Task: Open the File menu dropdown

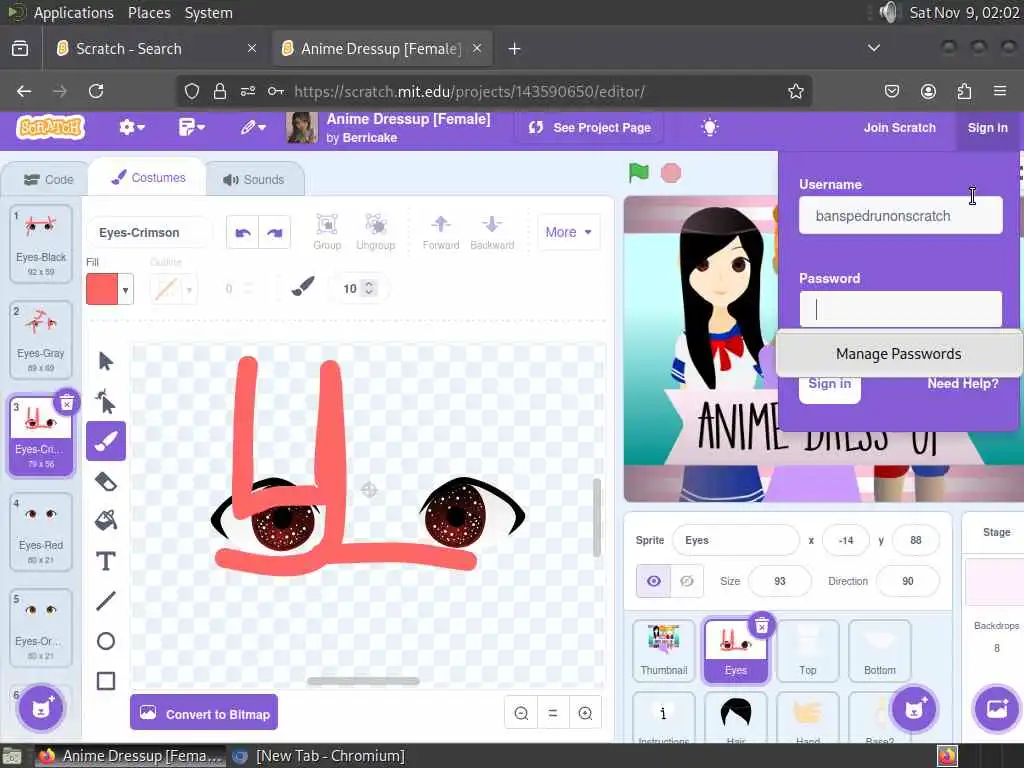Action: click(191, 127)
